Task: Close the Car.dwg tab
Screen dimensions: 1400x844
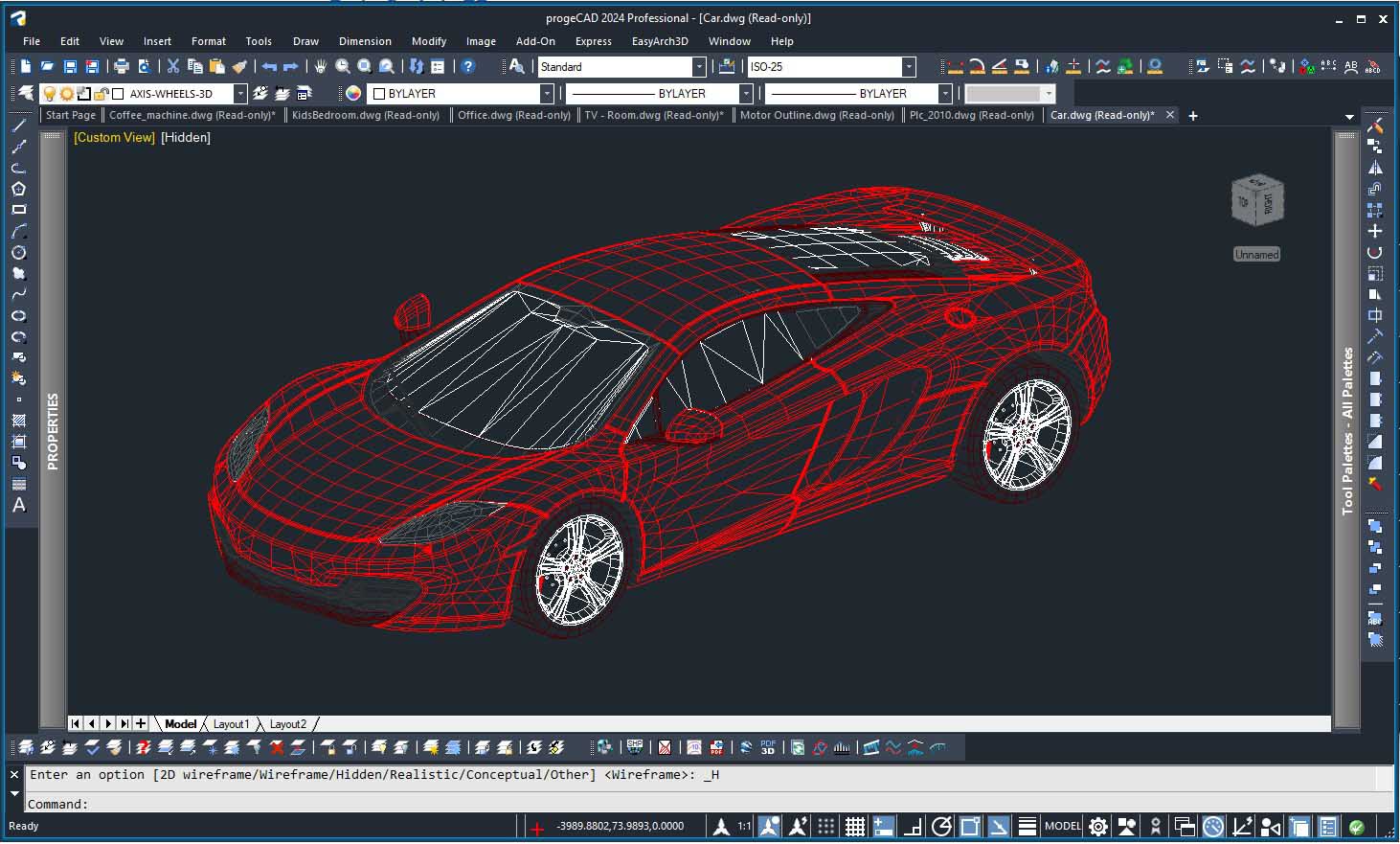Action: [1169, 115]
